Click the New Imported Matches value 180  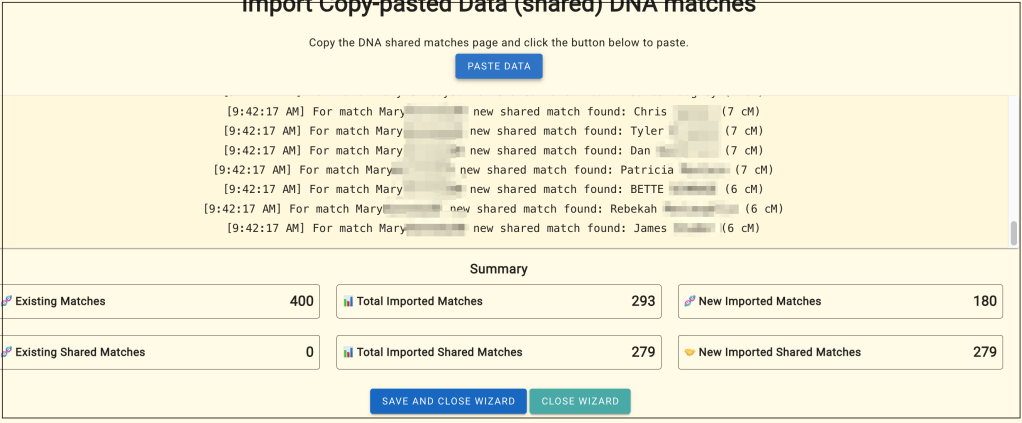tap(984, 301)
